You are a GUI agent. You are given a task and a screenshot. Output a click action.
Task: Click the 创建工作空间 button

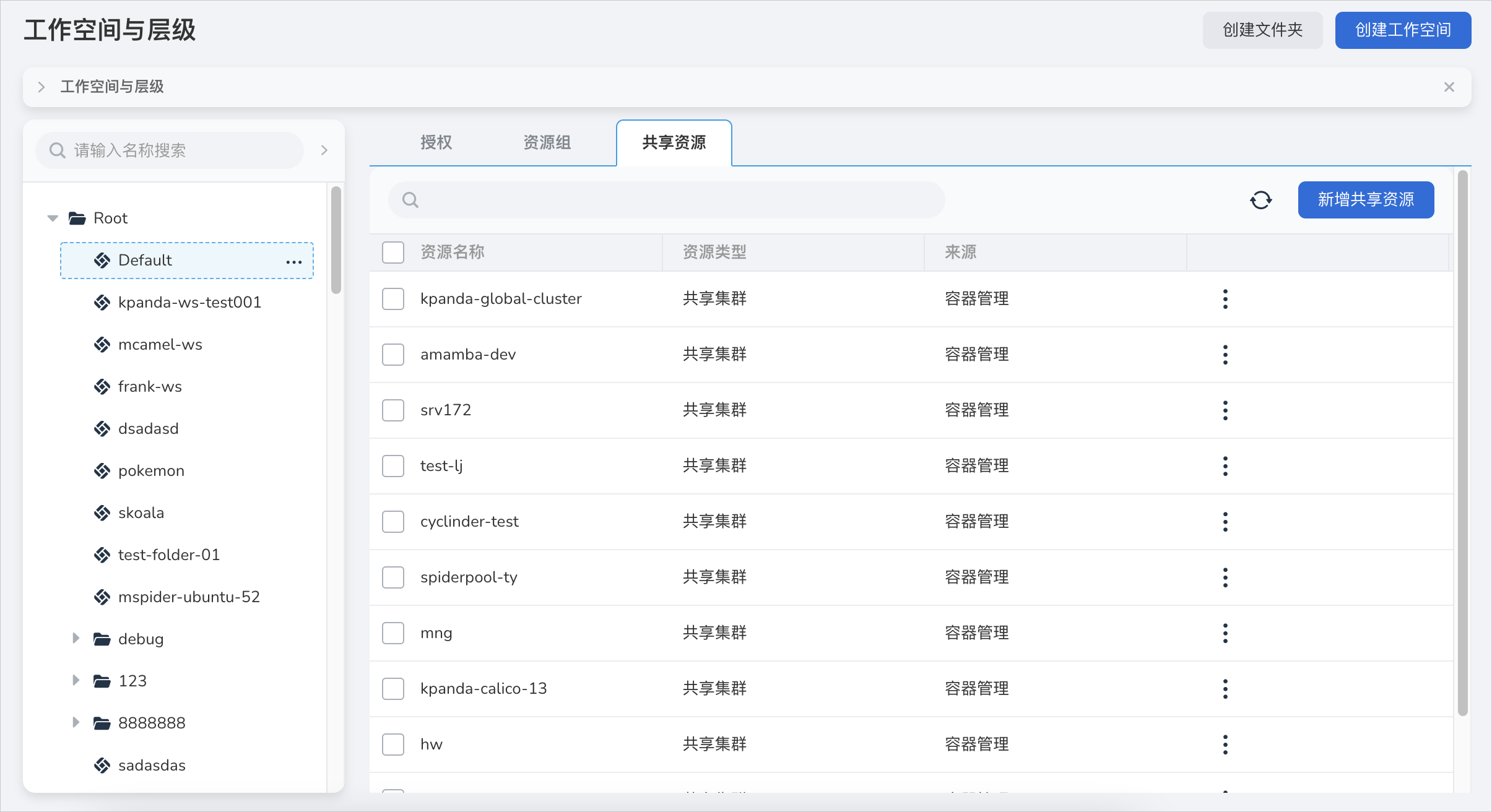click(x=1403, y=30)
